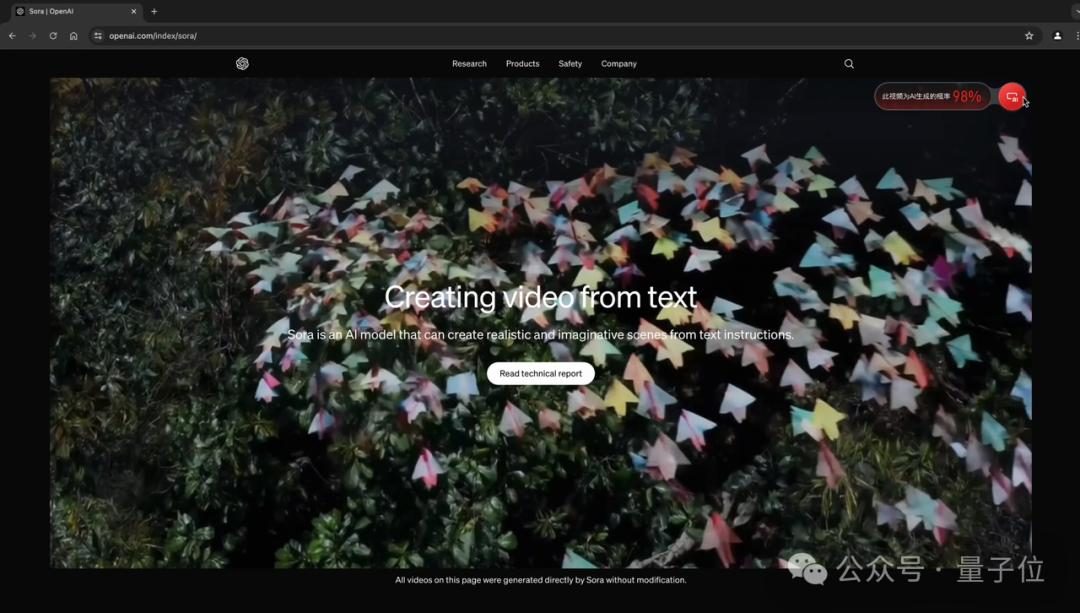Viewport: 1080px width, 613px height.
Task: Click the browser forward arrow
Action: 32,36
